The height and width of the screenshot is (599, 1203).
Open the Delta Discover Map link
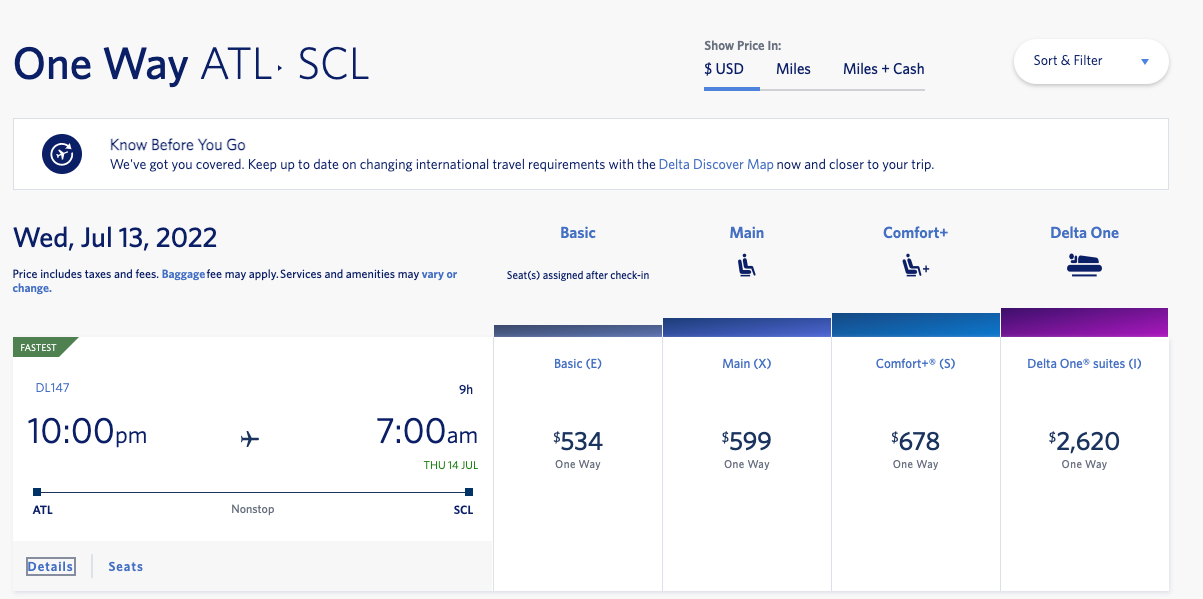(x=716, y=164)
